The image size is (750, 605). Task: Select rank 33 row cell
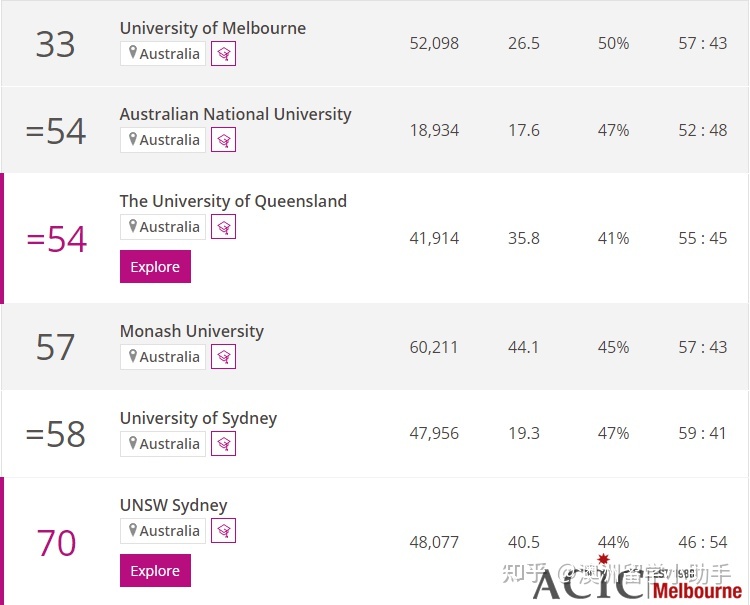[x=55, y=44]
